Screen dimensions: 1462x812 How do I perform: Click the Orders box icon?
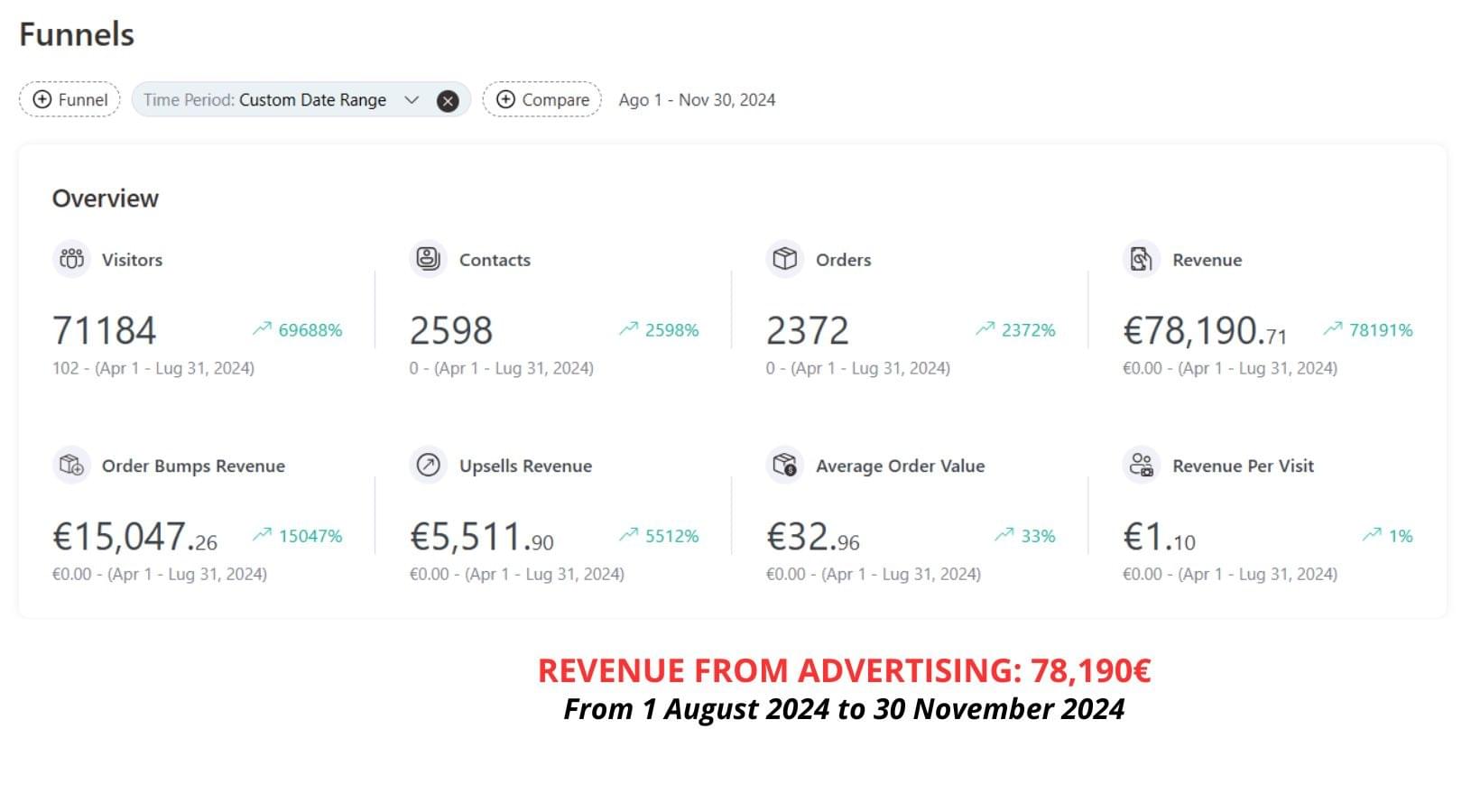click(784, 260)
